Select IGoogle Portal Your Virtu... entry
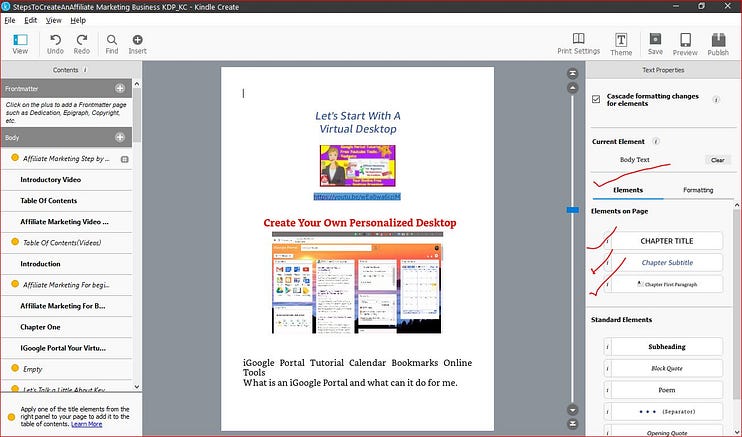The width and height of the screenshot is (742, 437). (x=66, y=348)
